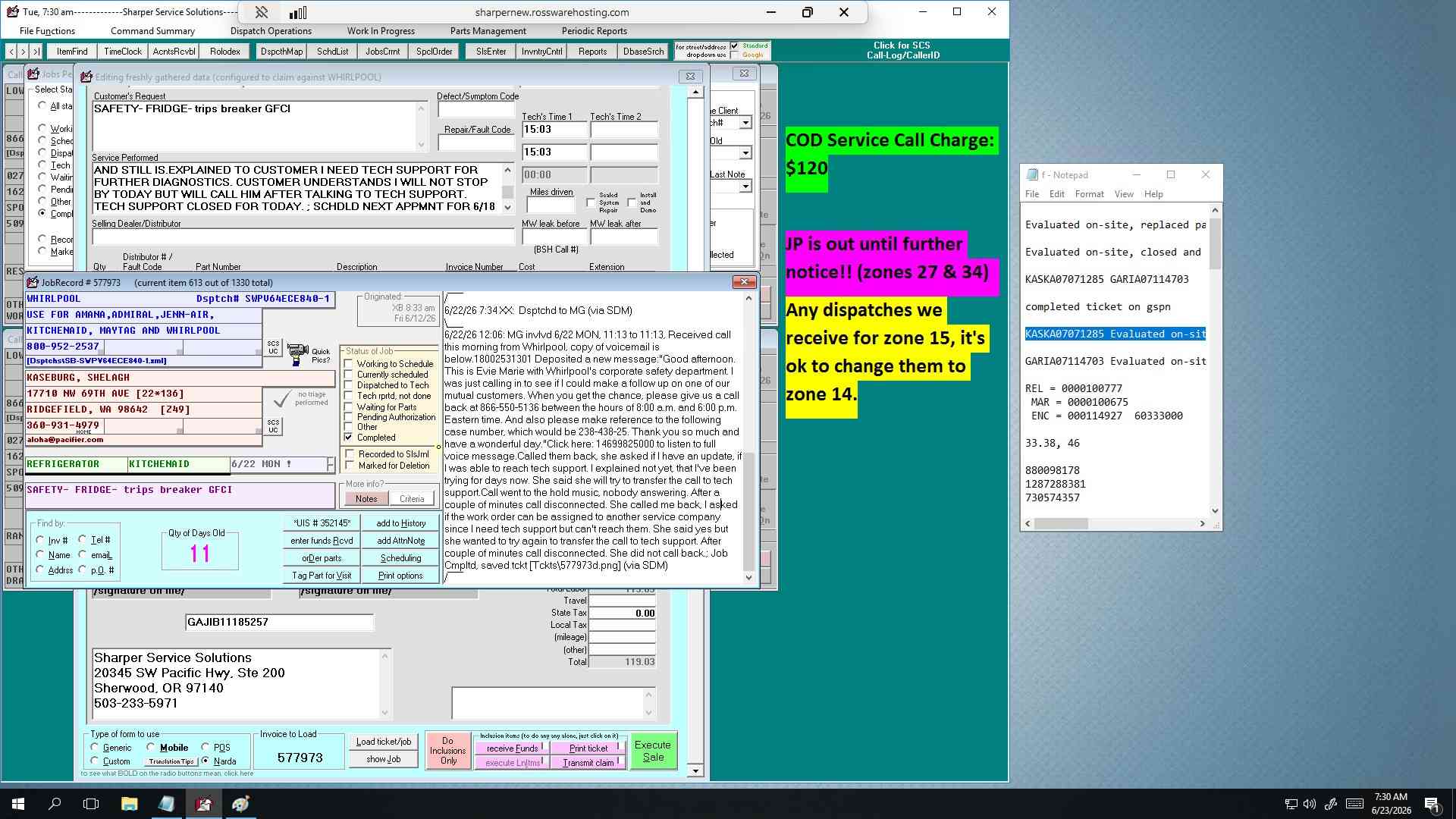The image size is (1456, 819).
Task: Click the taskbar Search magnifier icon
Action: [55, 804]
